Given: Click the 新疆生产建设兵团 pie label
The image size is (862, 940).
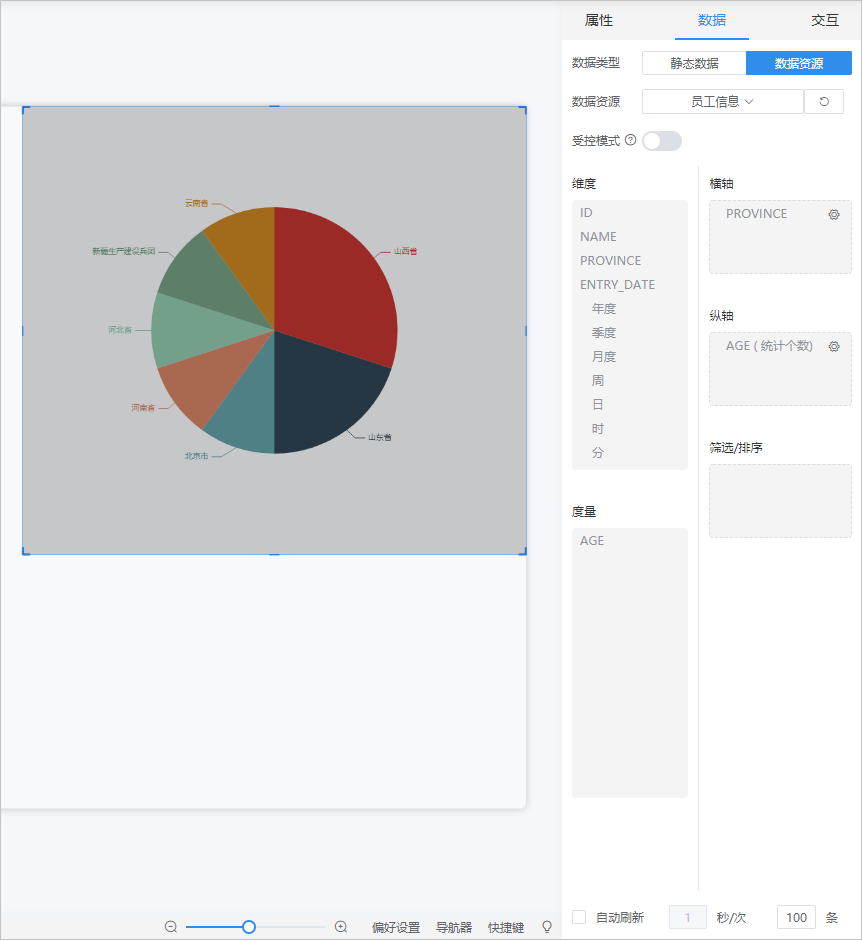Looking at the screenshot, I should pos(124,251).
